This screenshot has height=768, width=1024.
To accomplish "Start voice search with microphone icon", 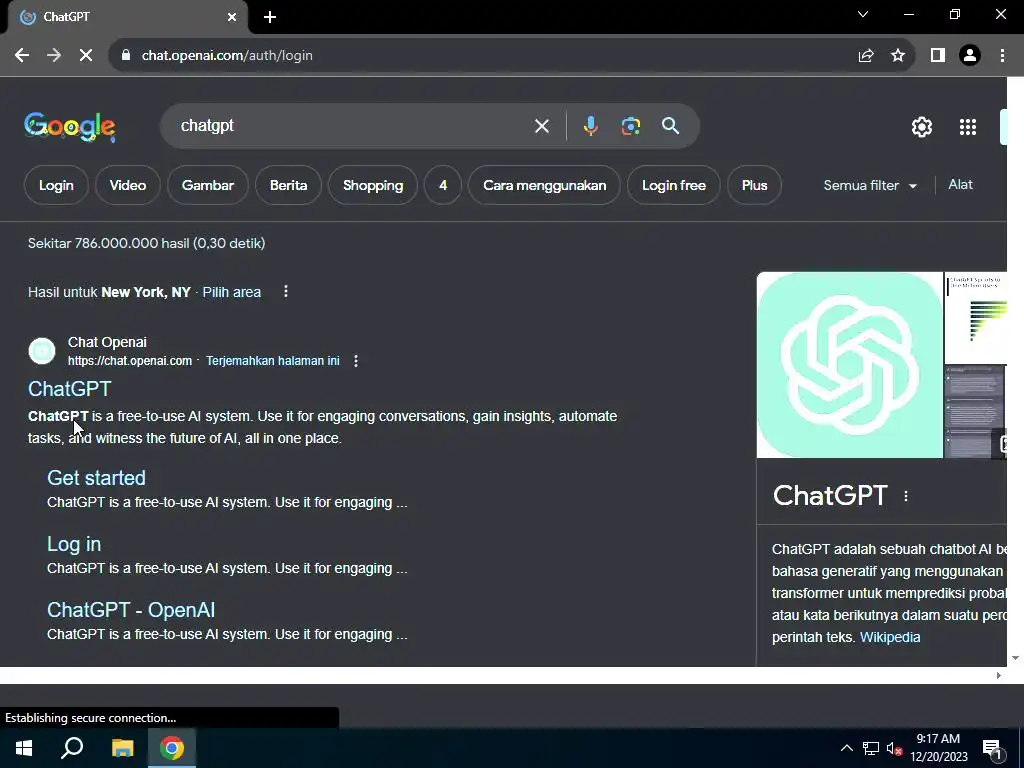I will 590,125.
